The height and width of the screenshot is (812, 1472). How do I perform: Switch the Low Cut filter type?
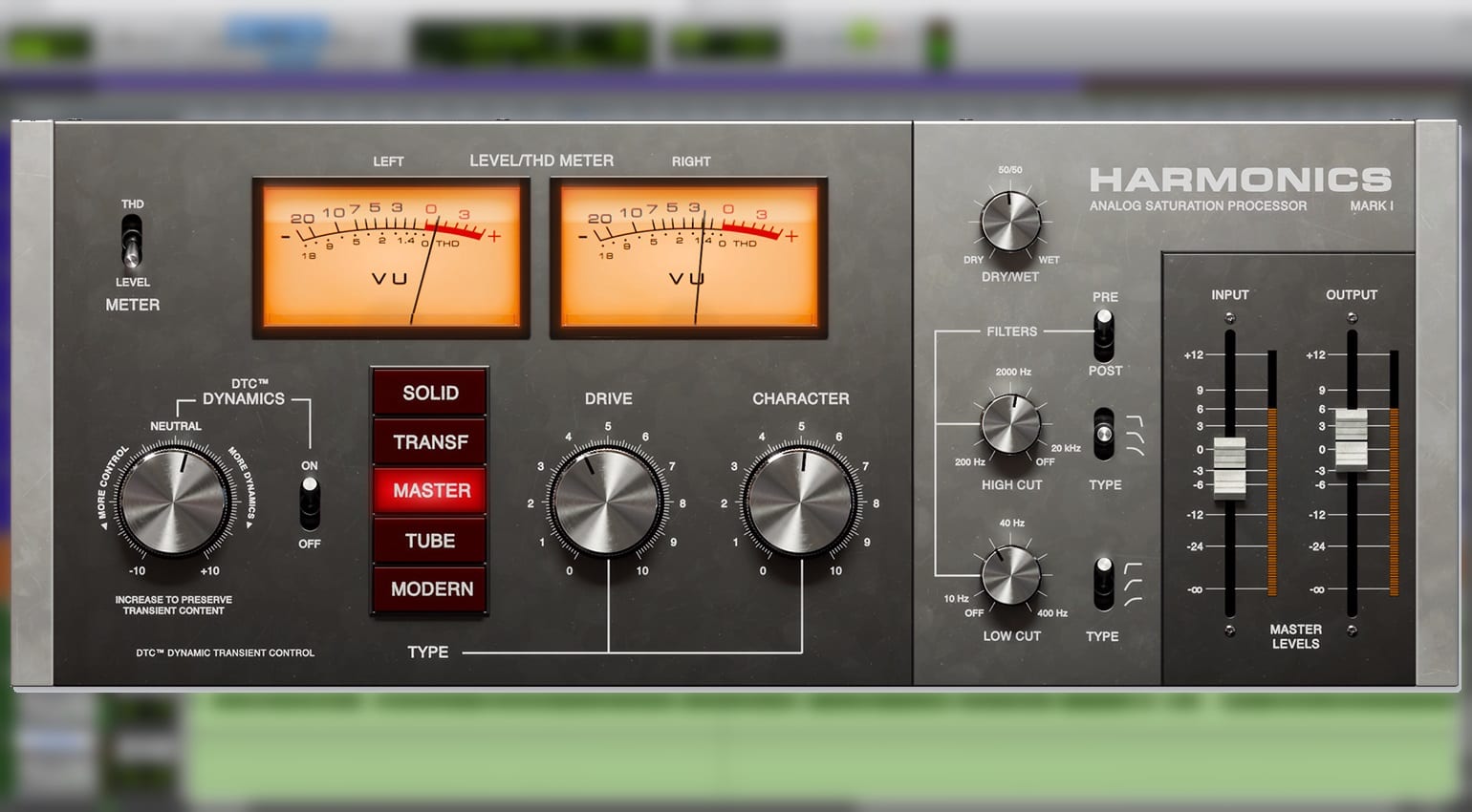point(1104,584)
